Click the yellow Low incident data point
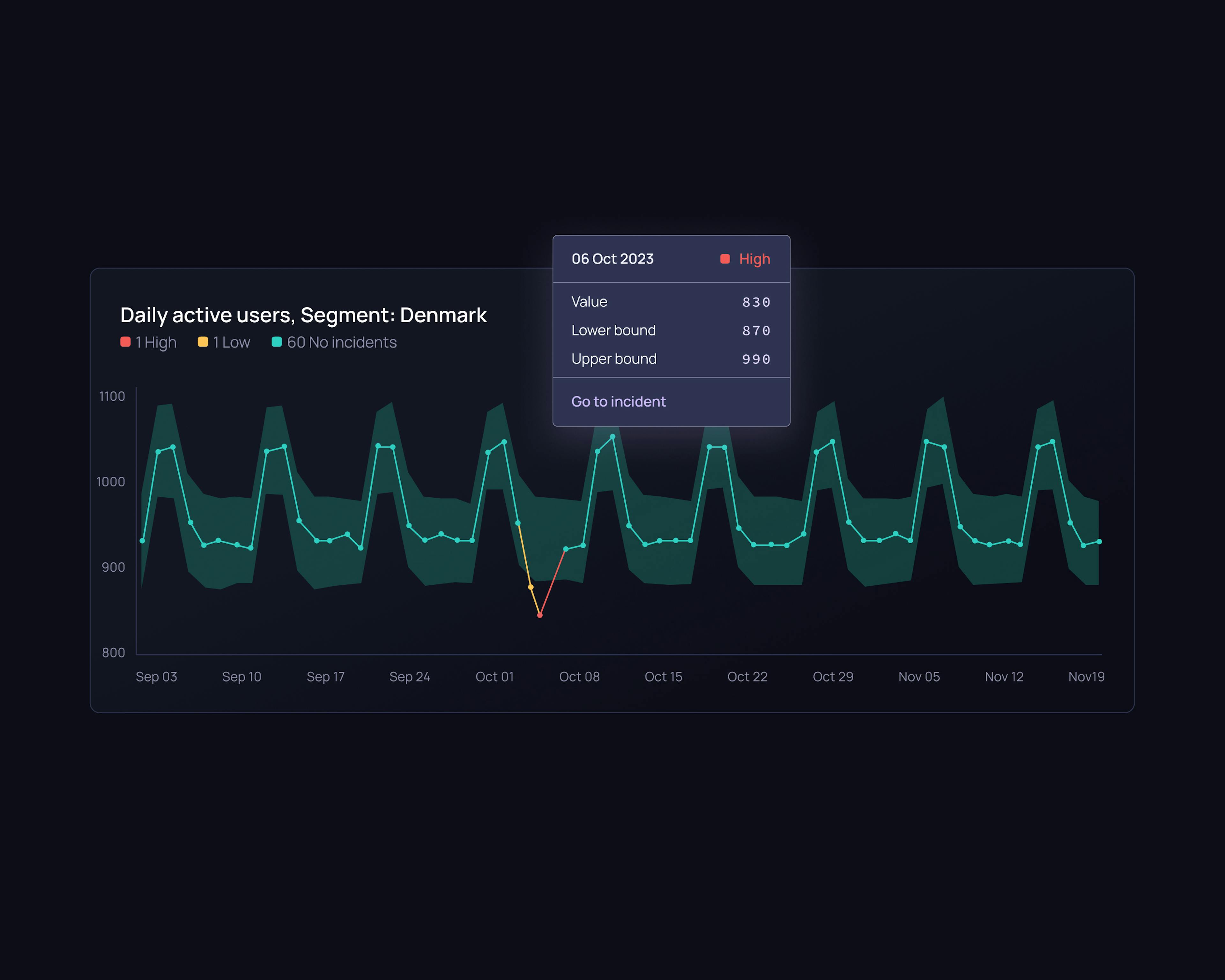Screen dimensions: 1225x980 point(531,587)
